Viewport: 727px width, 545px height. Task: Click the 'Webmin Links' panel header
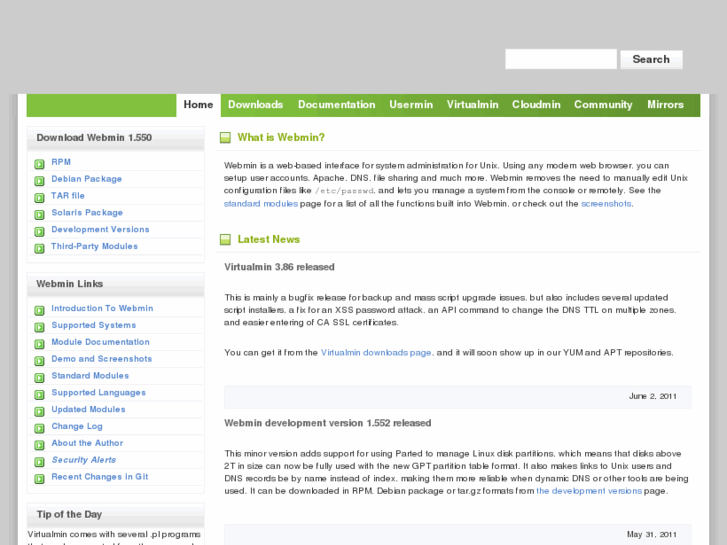point(115,284)
